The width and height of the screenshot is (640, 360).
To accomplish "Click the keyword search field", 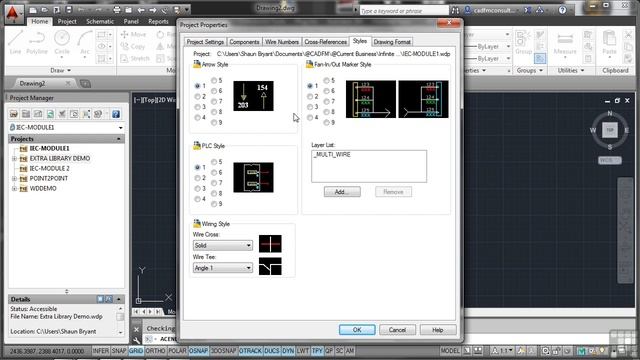I will [x=404, y=11].
